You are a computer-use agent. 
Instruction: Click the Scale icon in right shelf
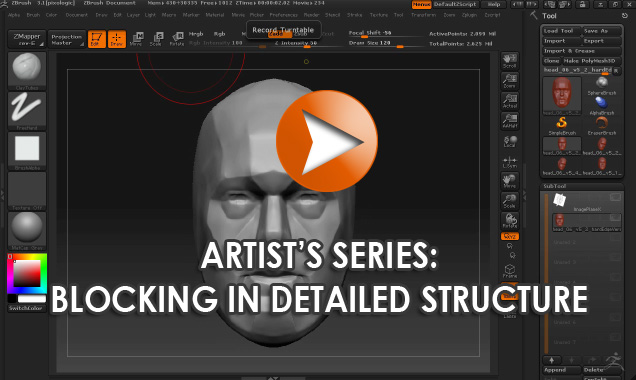click(510, 201)
